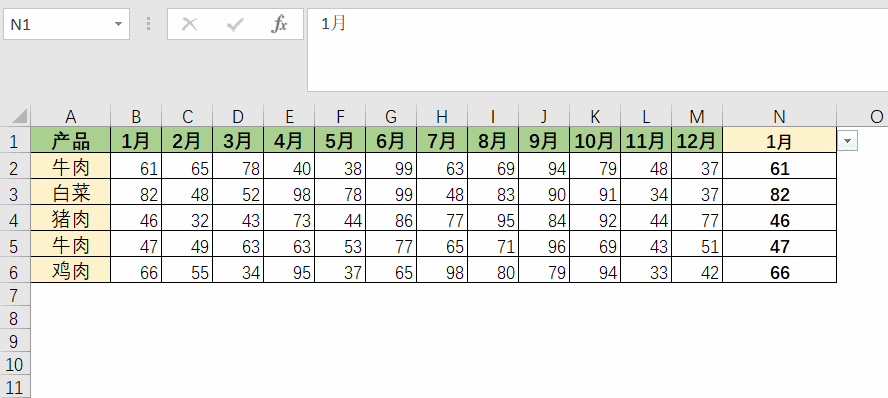
Task: Select column G header
Action: click(x=391, y=117)
